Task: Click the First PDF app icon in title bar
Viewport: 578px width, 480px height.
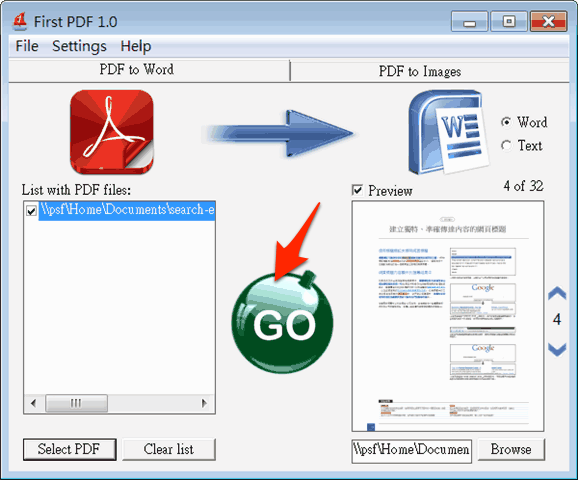Action: [20, 21]
